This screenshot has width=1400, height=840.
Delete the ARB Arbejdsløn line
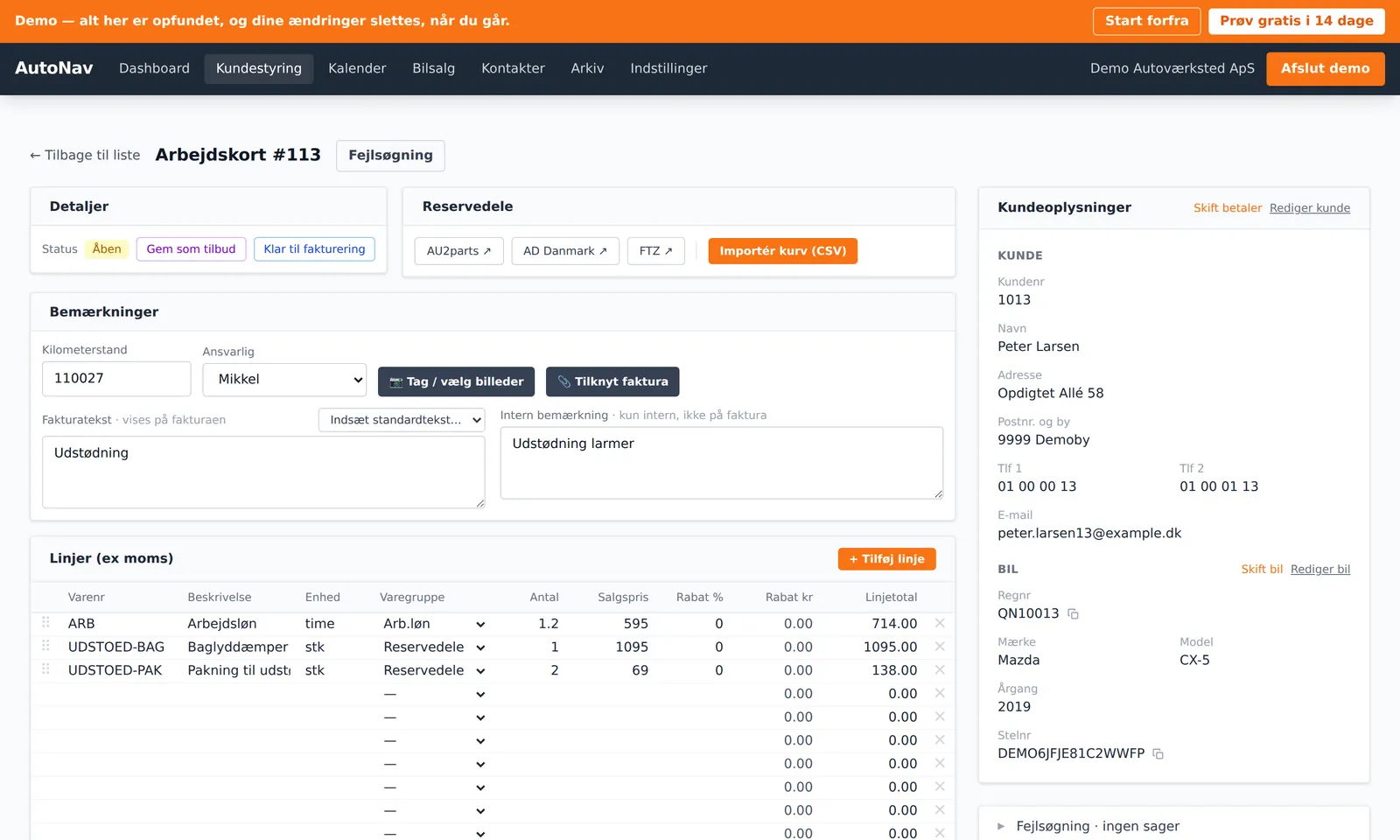click(940, 623)
